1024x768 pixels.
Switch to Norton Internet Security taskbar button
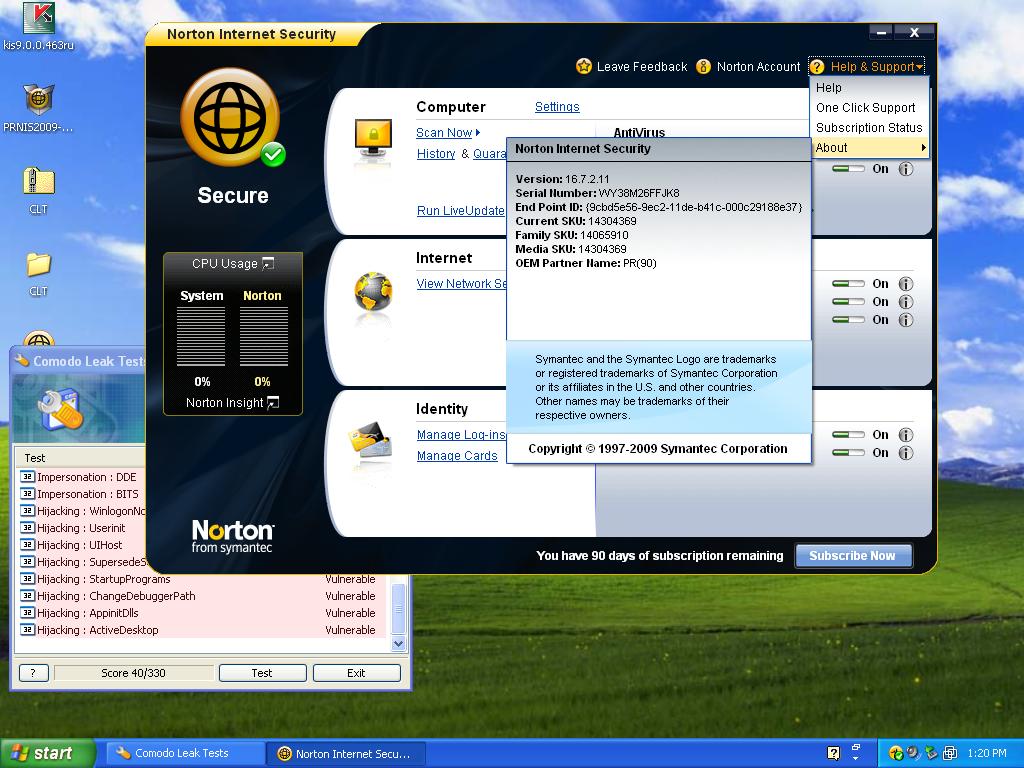click(x=346, y=754)
